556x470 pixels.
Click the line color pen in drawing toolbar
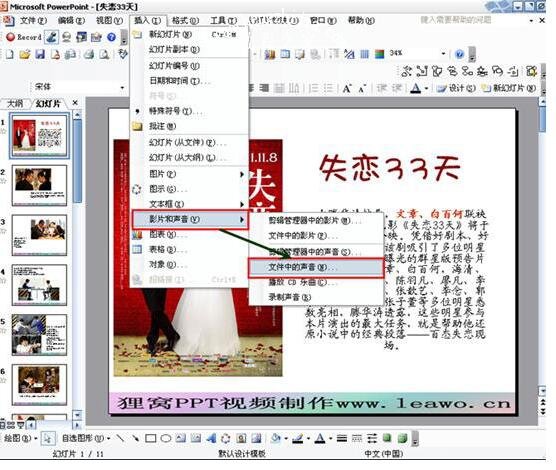coord(298,438)
